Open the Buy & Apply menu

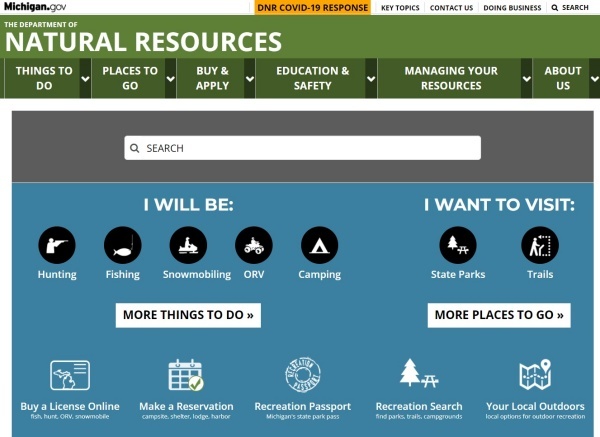click(x=212, y=78)
